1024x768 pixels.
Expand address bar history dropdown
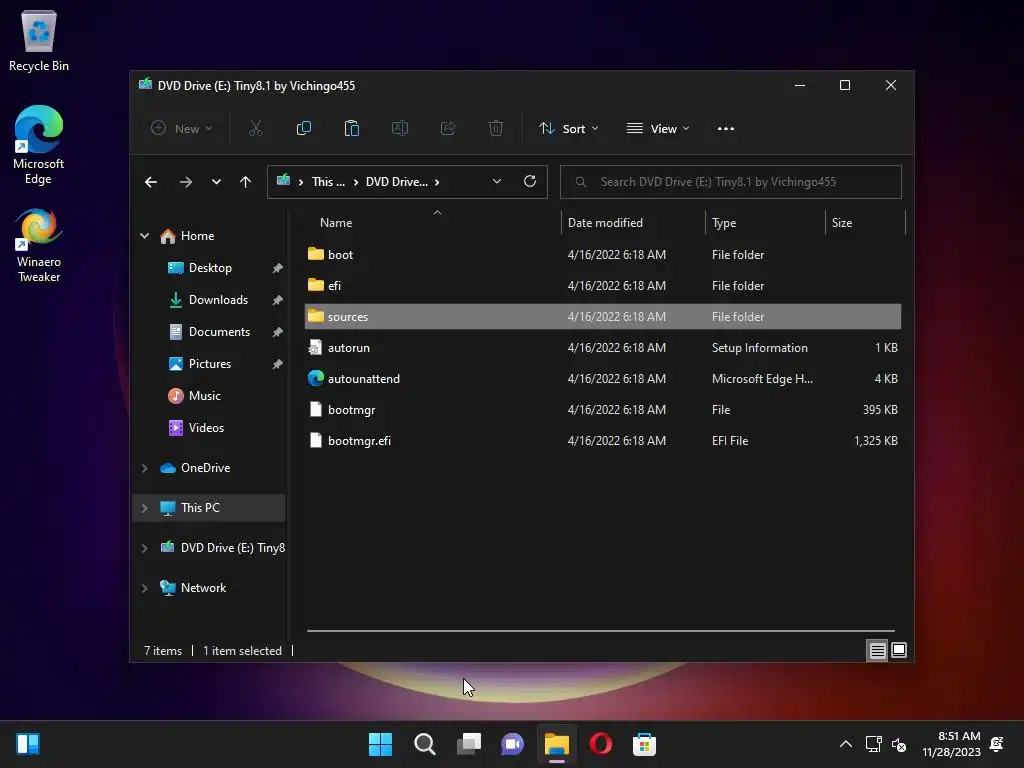[x=497, y=182]
